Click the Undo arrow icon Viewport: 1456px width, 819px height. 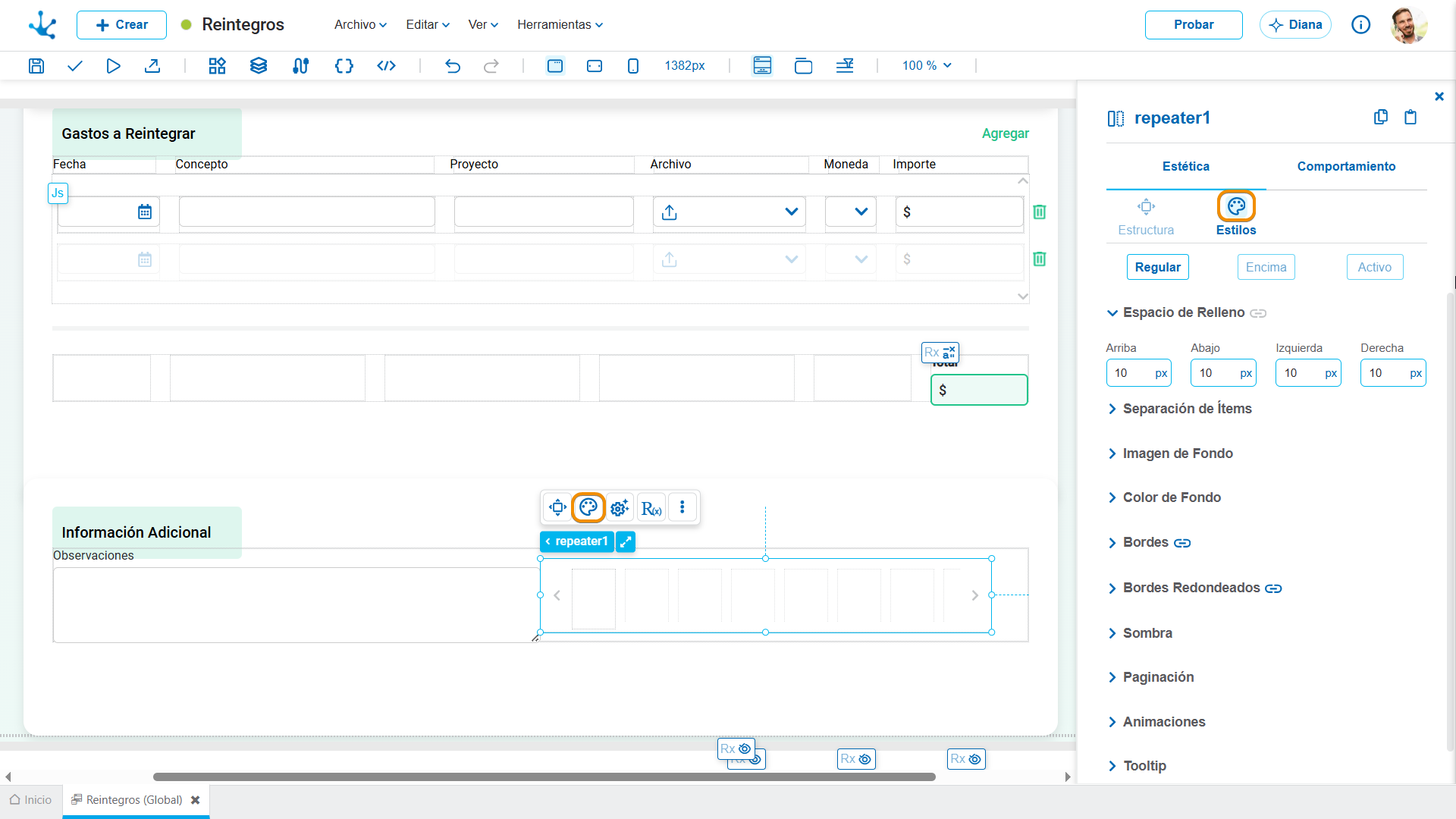tap(453, 66)
